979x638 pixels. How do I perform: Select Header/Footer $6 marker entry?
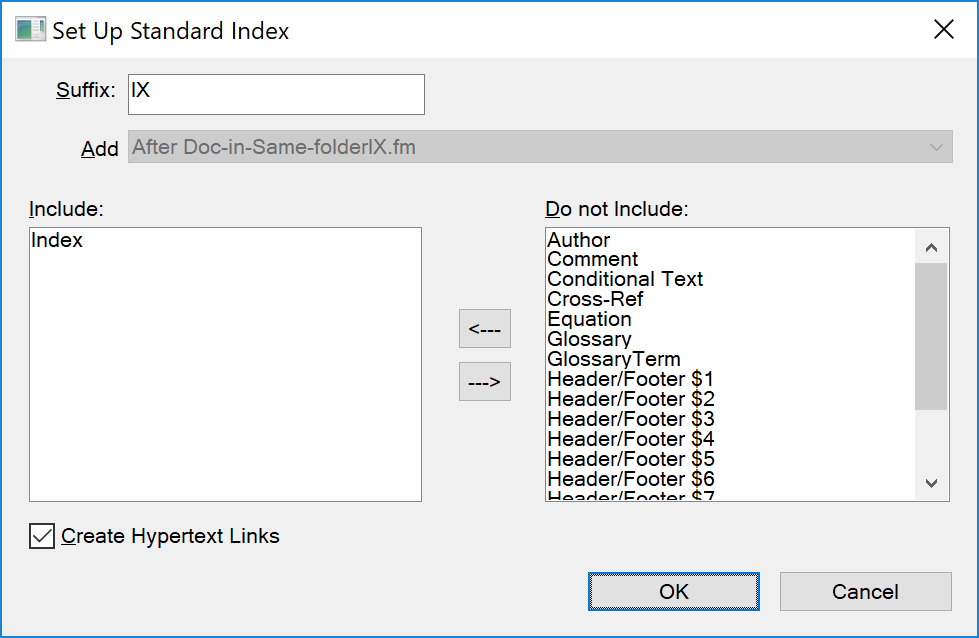pos(630,479)
